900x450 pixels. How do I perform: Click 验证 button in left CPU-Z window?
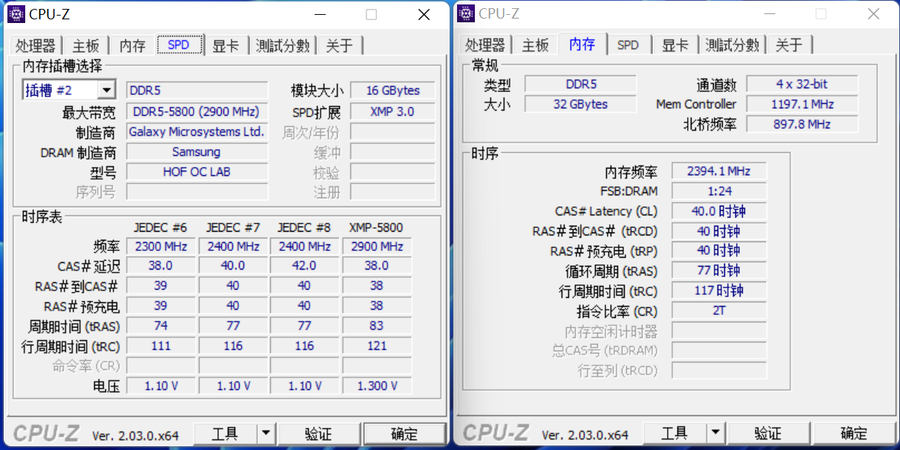tap(318, 434)
